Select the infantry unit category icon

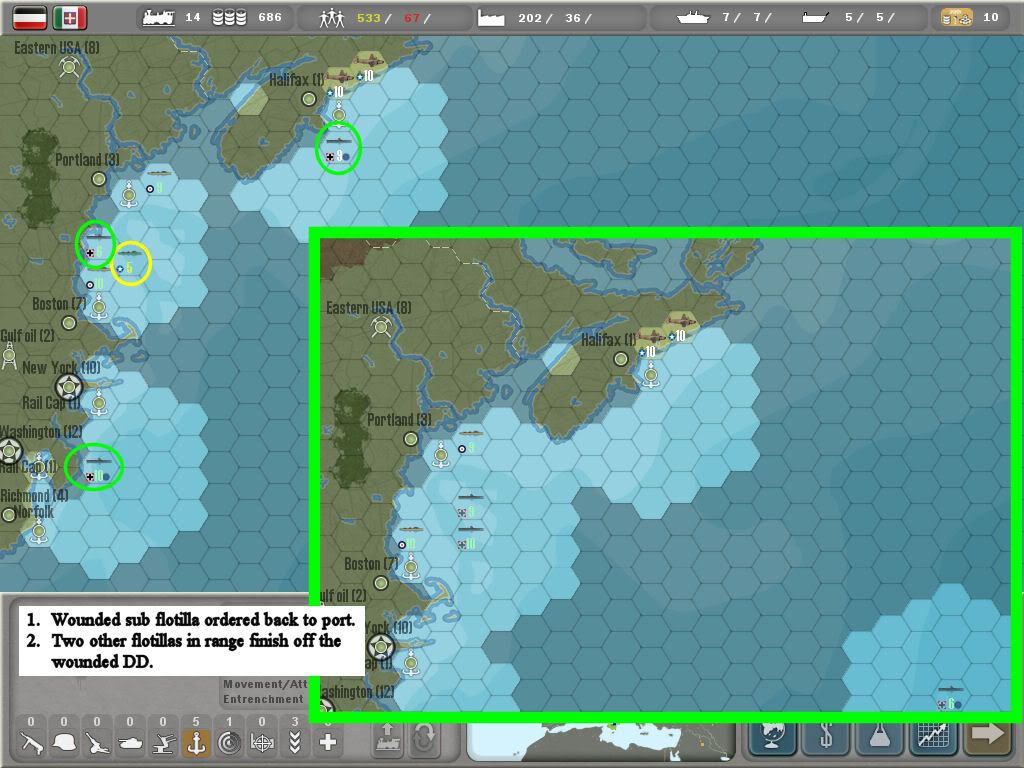(x=31, y=742)
